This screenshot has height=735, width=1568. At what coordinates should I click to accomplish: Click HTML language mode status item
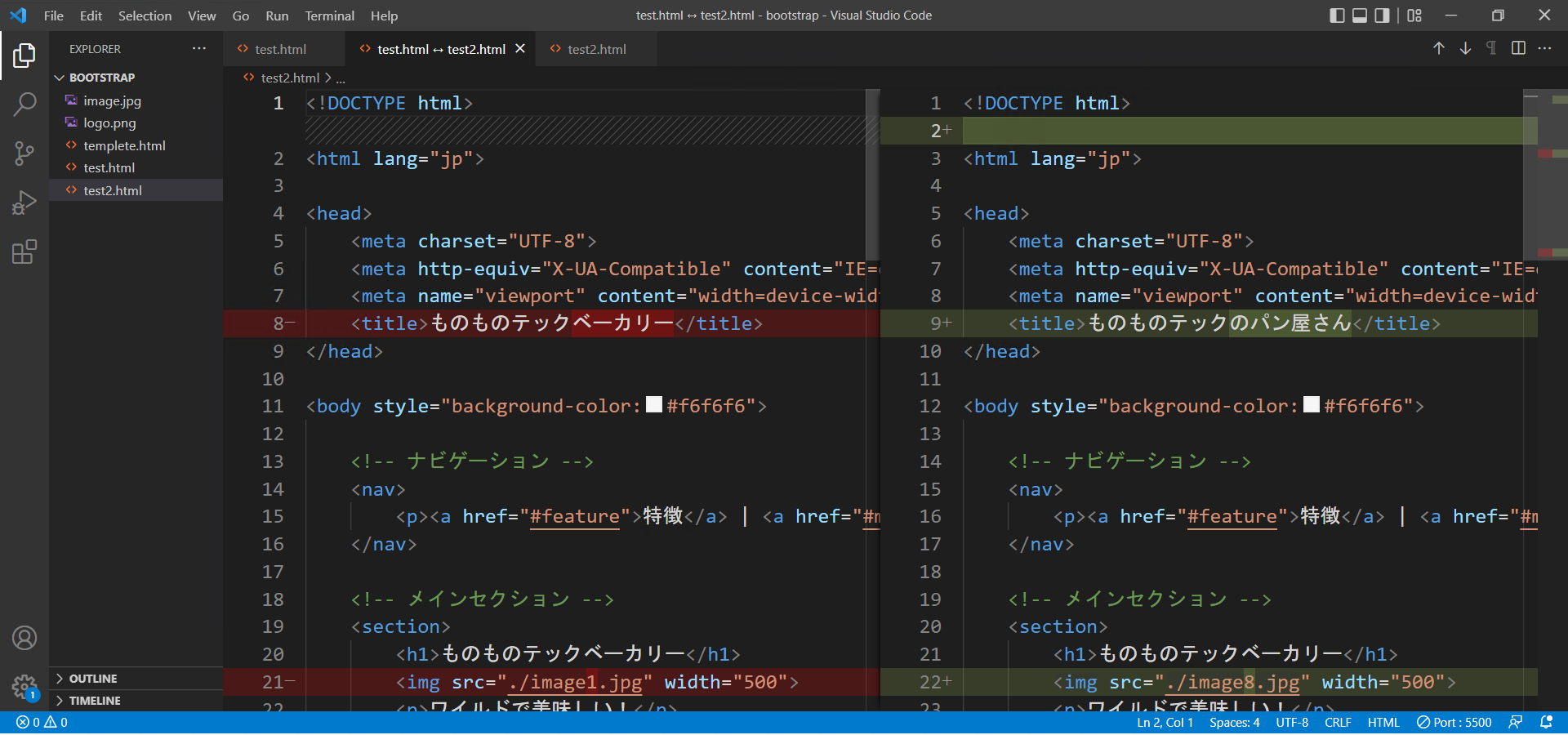1383,723
